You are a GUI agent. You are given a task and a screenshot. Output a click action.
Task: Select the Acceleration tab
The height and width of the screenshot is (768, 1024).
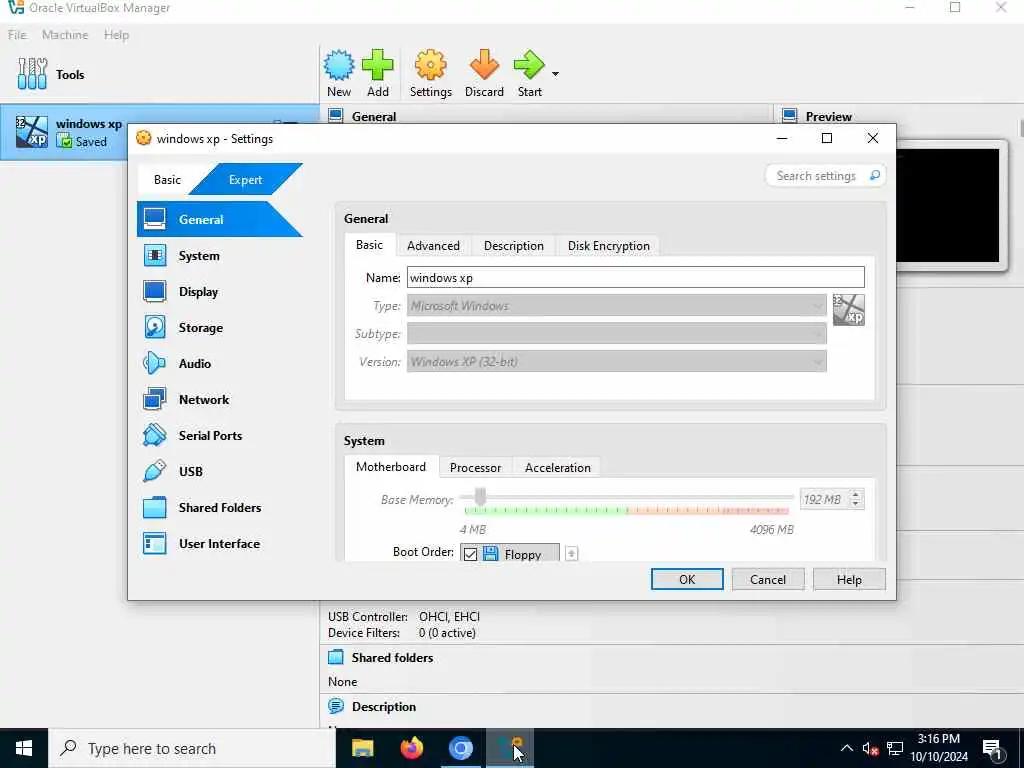(557, 468)
